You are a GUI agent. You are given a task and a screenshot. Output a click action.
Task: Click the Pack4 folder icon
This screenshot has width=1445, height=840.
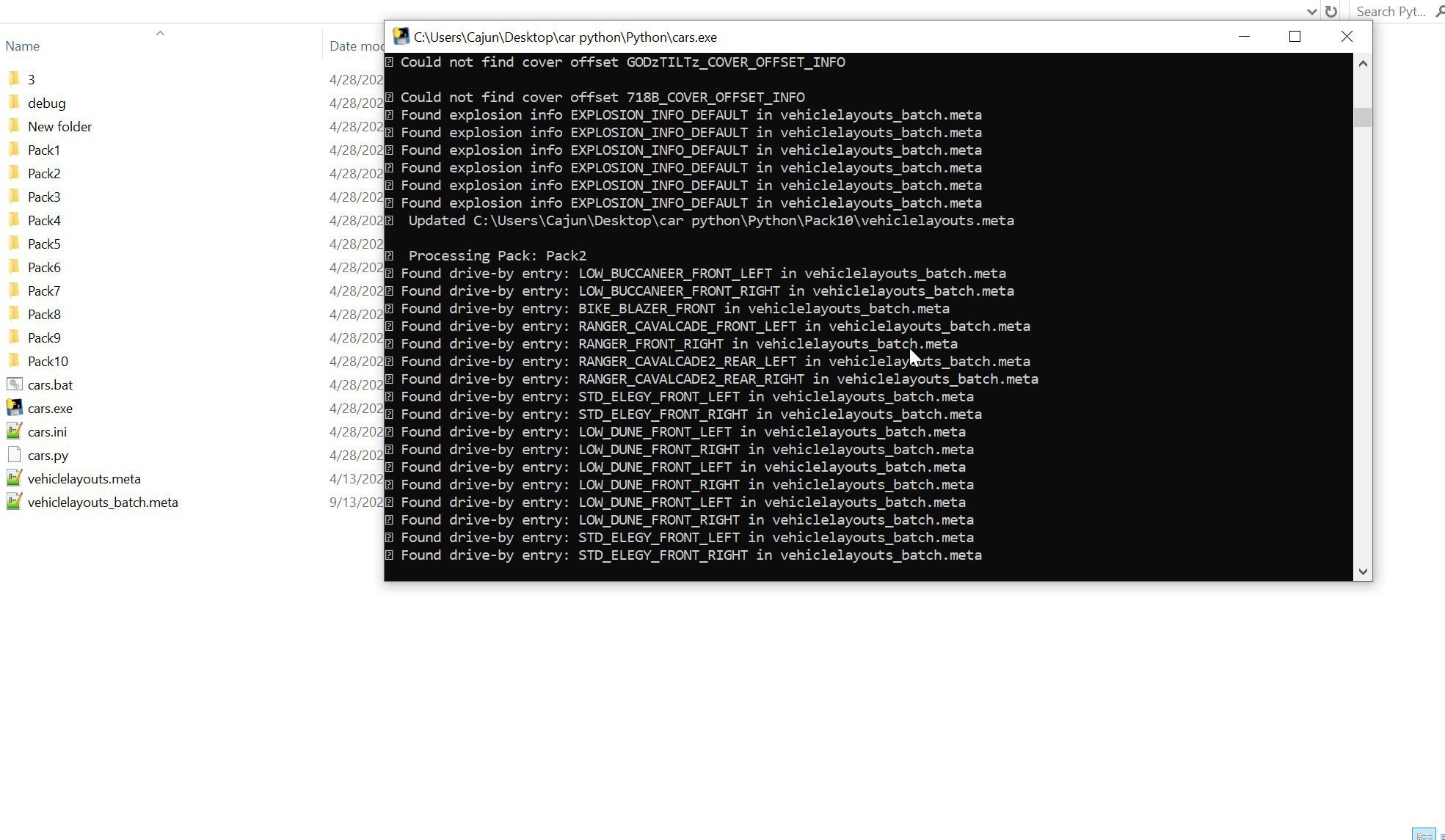coord(14,220)
